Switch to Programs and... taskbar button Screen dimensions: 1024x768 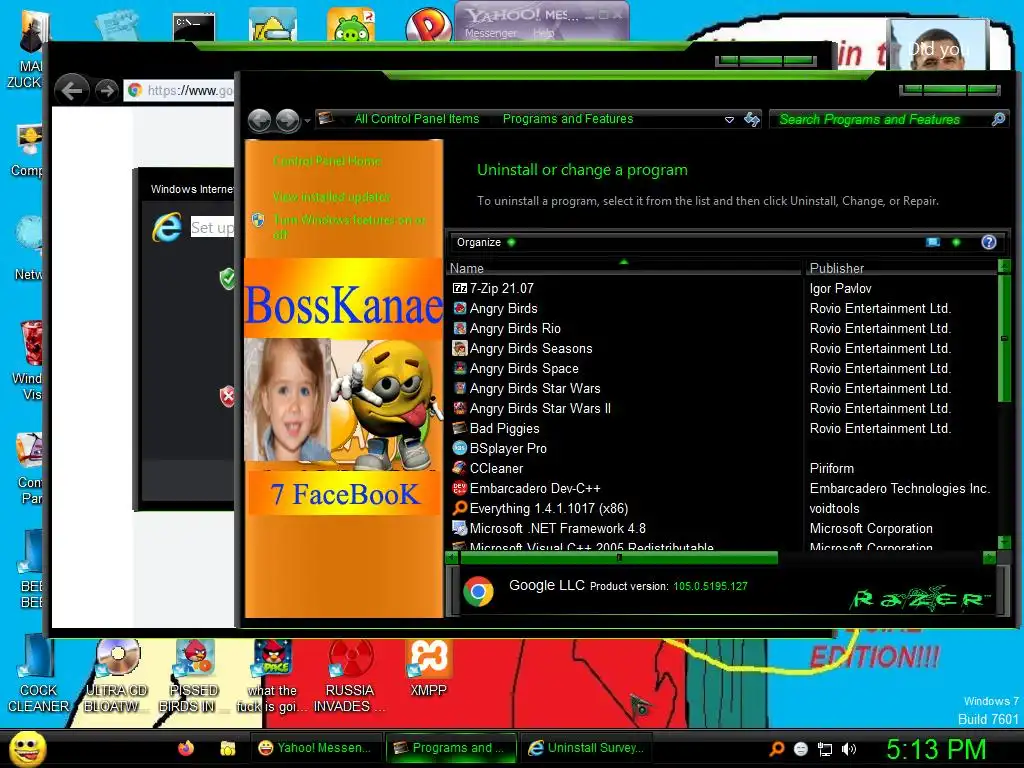click(x=451, y=748)
